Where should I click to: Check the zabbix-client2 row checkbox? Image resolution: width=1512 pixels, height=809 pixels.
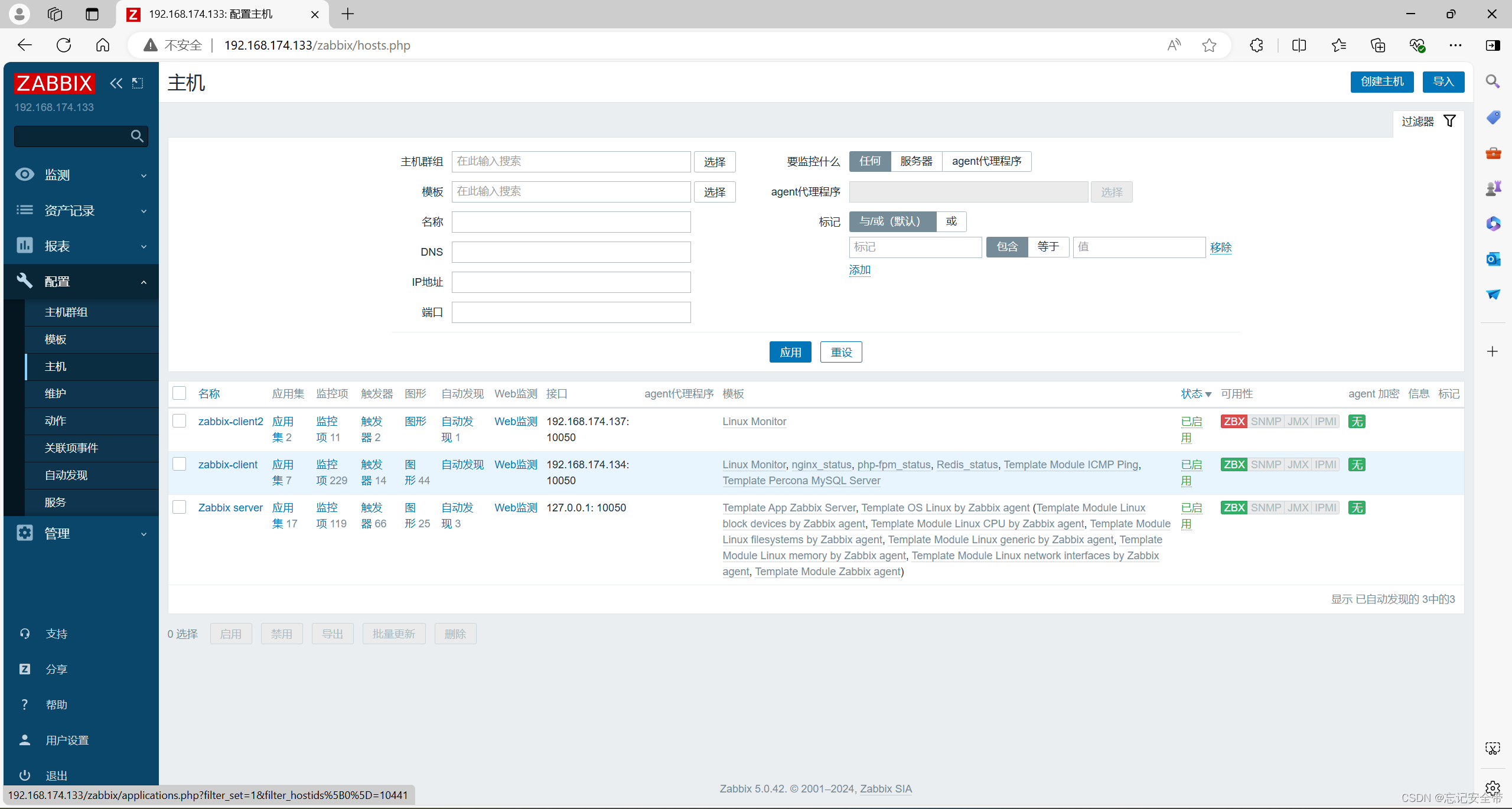pos(180,421)
